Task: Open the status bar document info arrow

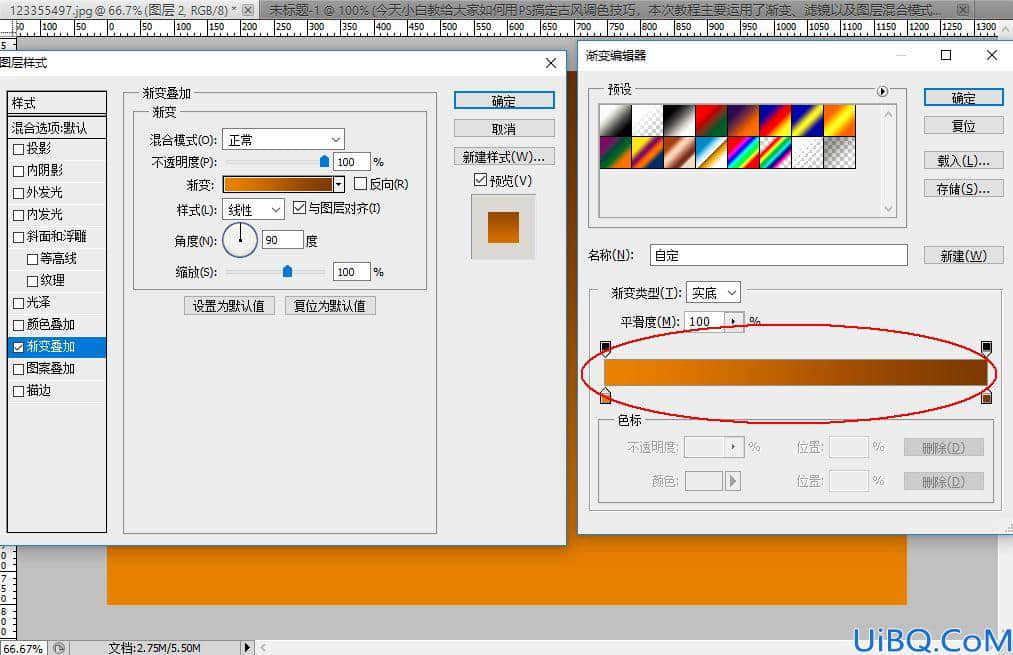Action: click(x=247, y=647)
